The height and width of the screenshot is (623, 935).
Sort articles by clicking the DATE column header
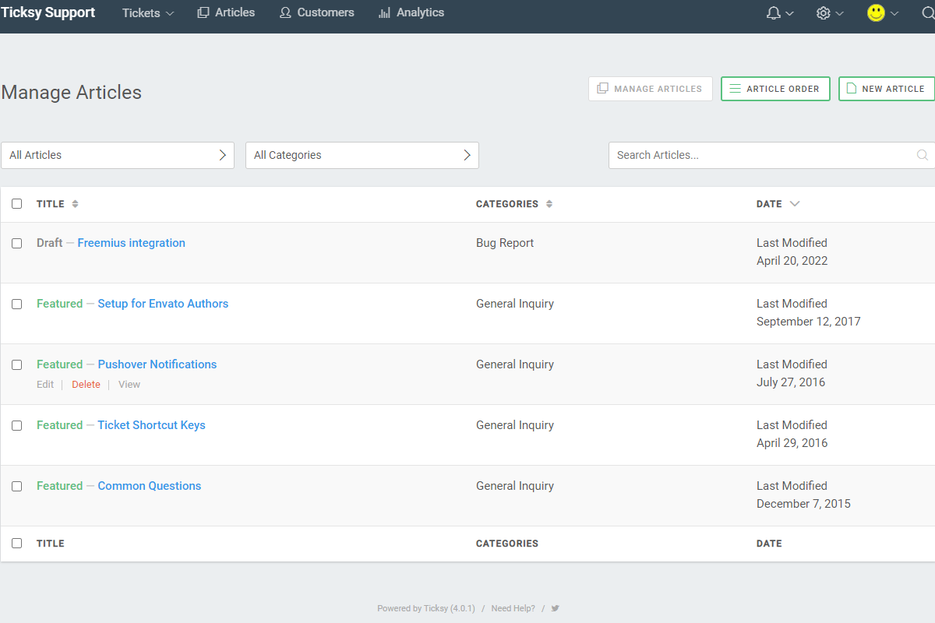click(771, 203)
